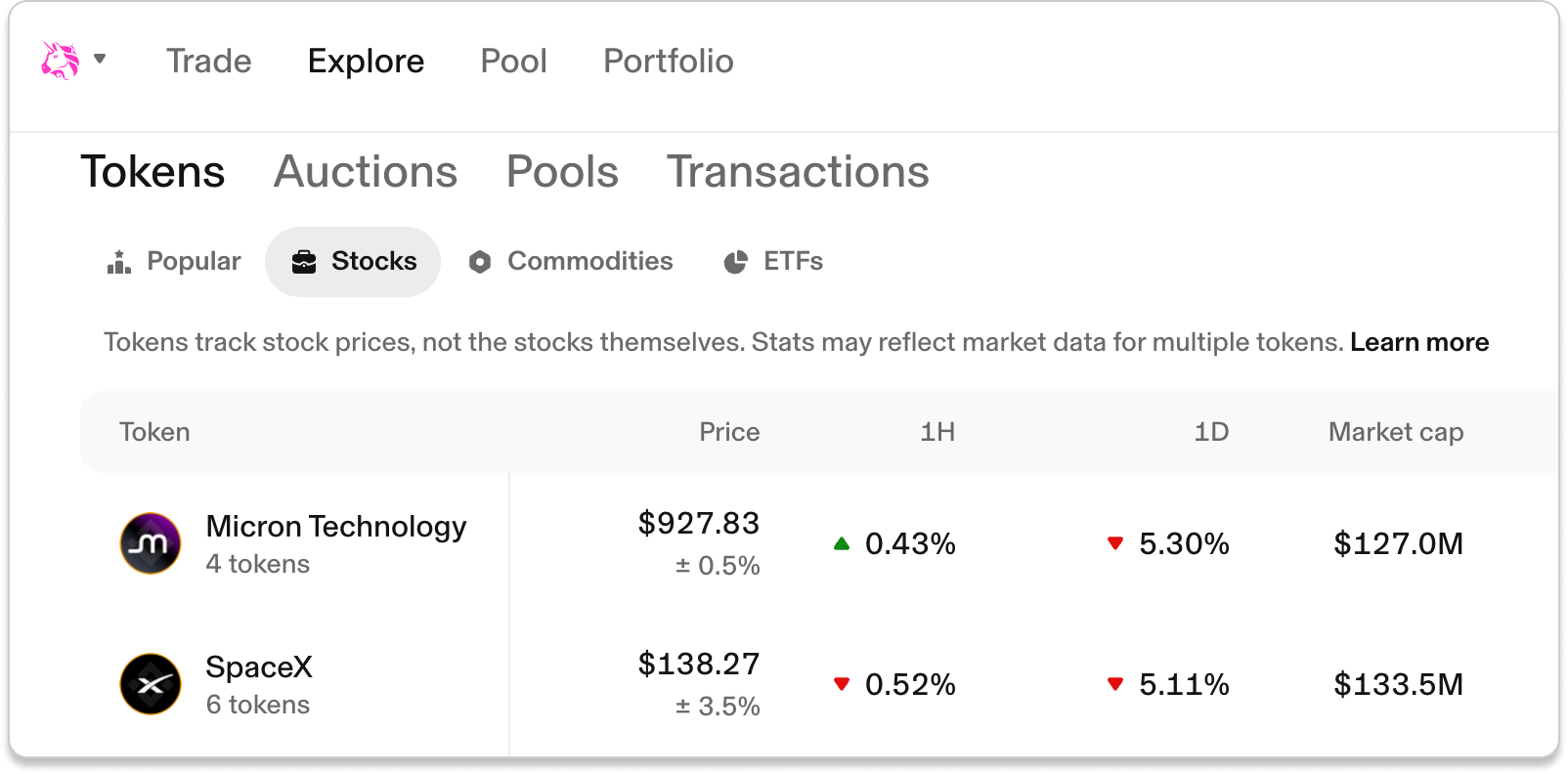Sort by 1D column header
Viewport: 1568px width, 774px height.
pyautogui.click(x=1211, y=432)
